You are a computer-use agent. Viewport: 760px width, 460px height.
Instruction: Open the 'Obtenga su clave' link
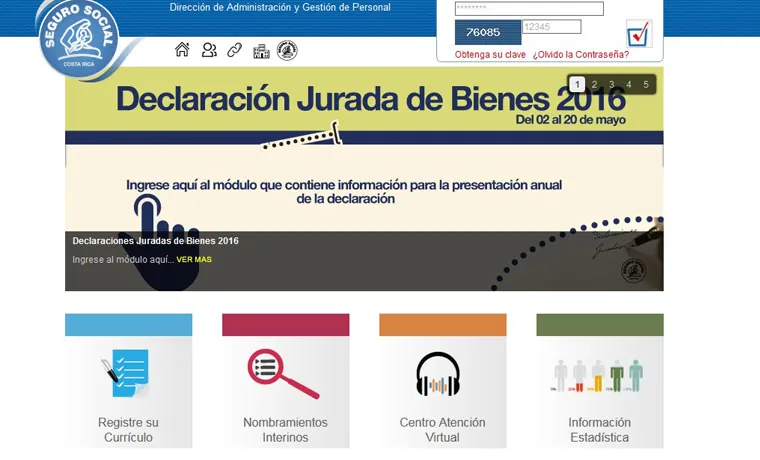490,55
